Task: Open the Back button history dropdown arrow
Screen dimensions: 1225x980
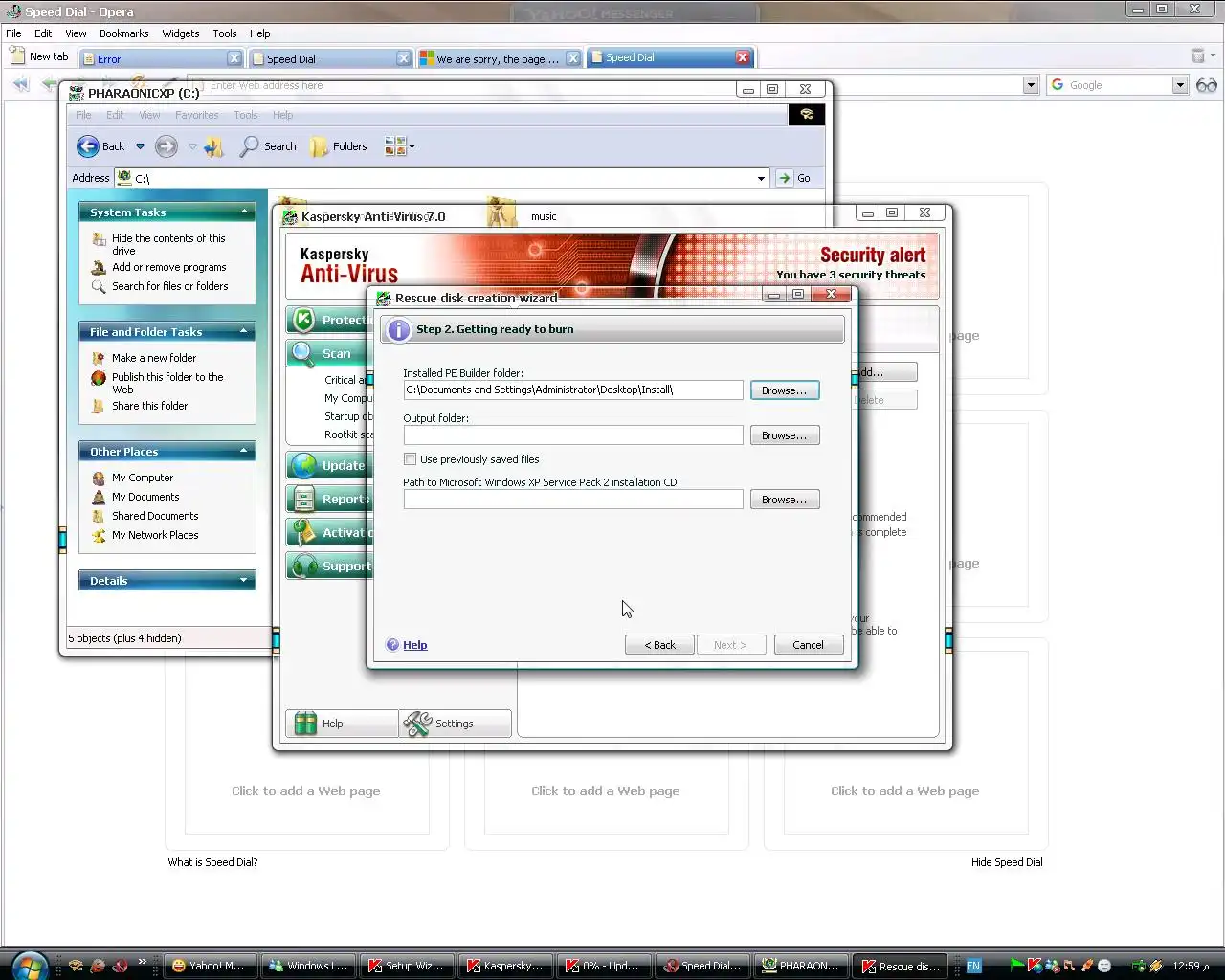Action: (140, 146)
